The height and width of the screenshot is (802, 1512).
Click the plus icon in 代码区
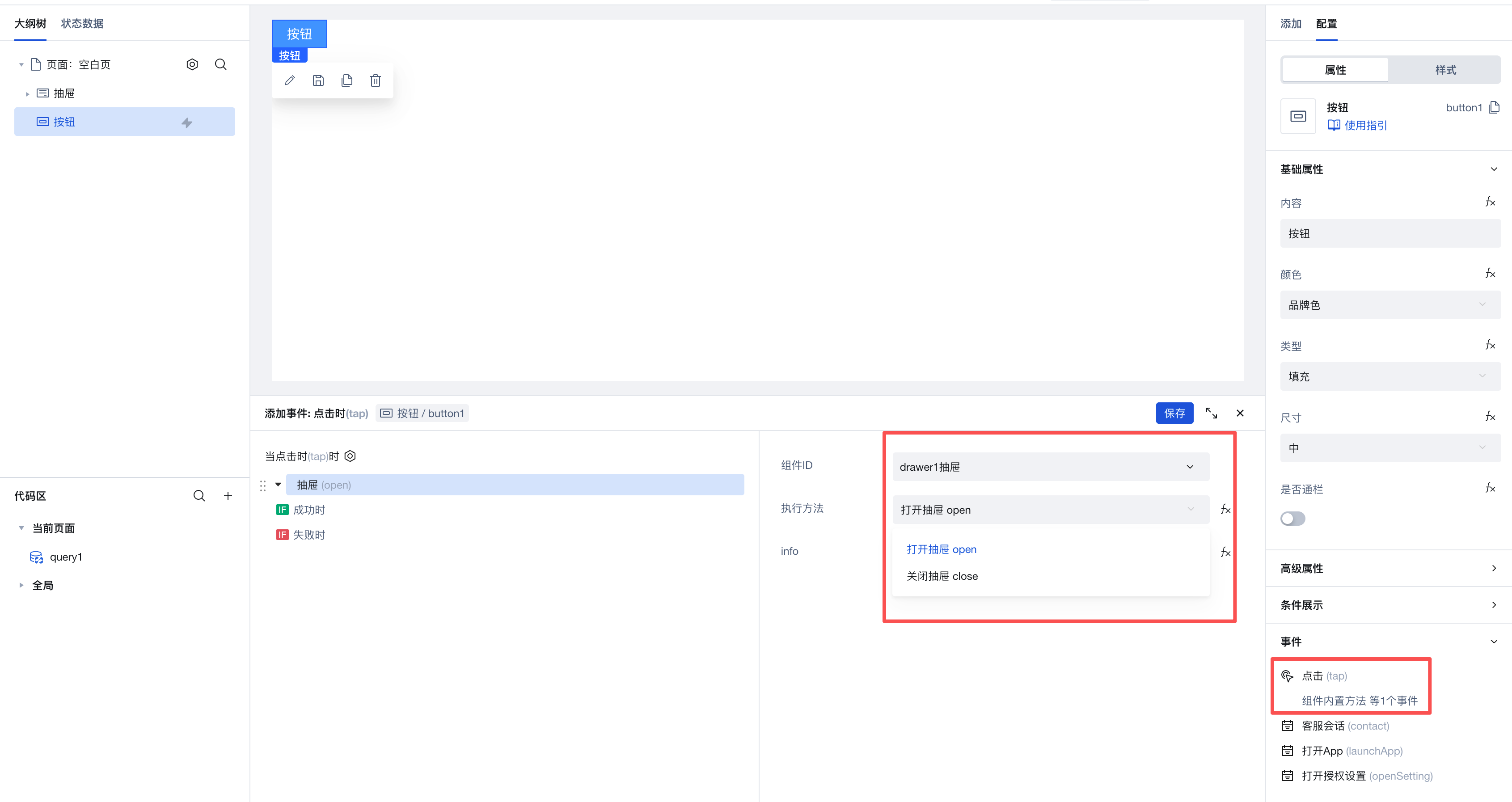coord(228,496)
